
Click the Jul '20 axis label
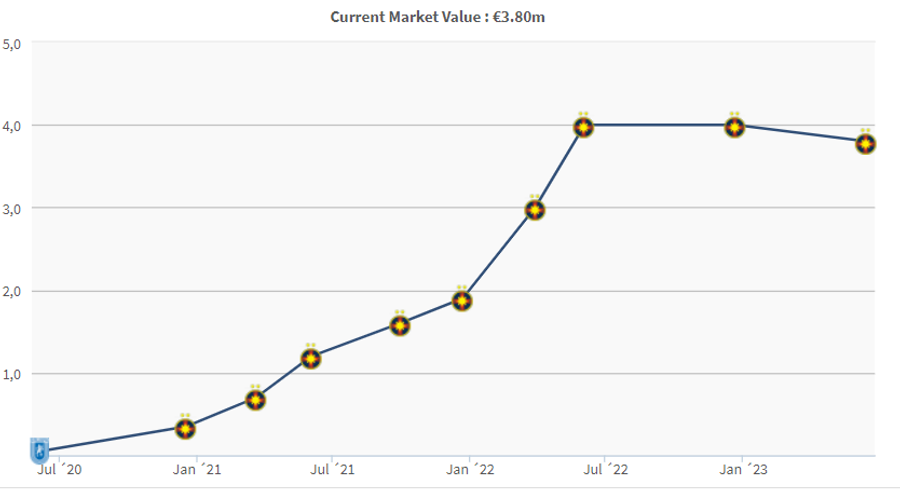click(60, 470)
